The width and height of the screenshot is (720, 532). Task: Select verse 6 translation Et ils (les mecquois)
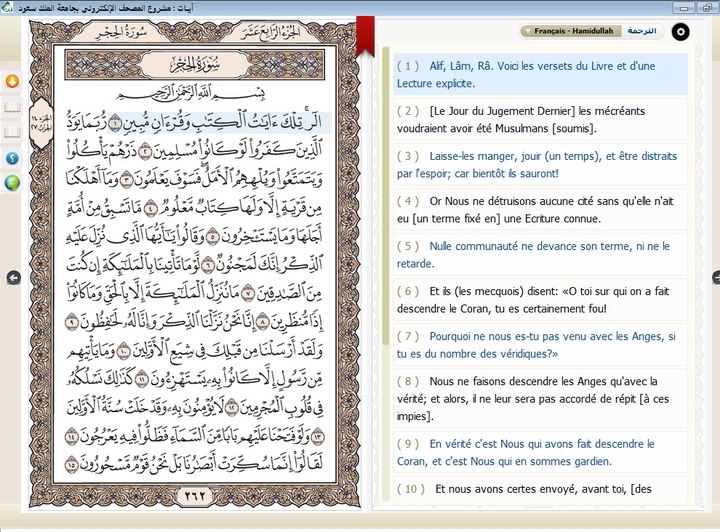click(x=540, y=299)
